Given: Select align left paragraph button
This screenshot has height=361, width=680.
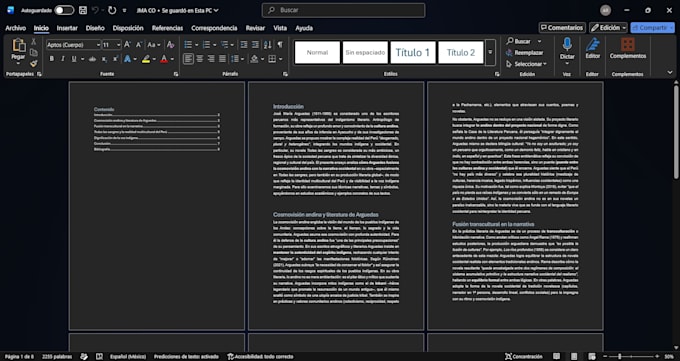Looking at the screenshot, I should click(x=188, y=59).
